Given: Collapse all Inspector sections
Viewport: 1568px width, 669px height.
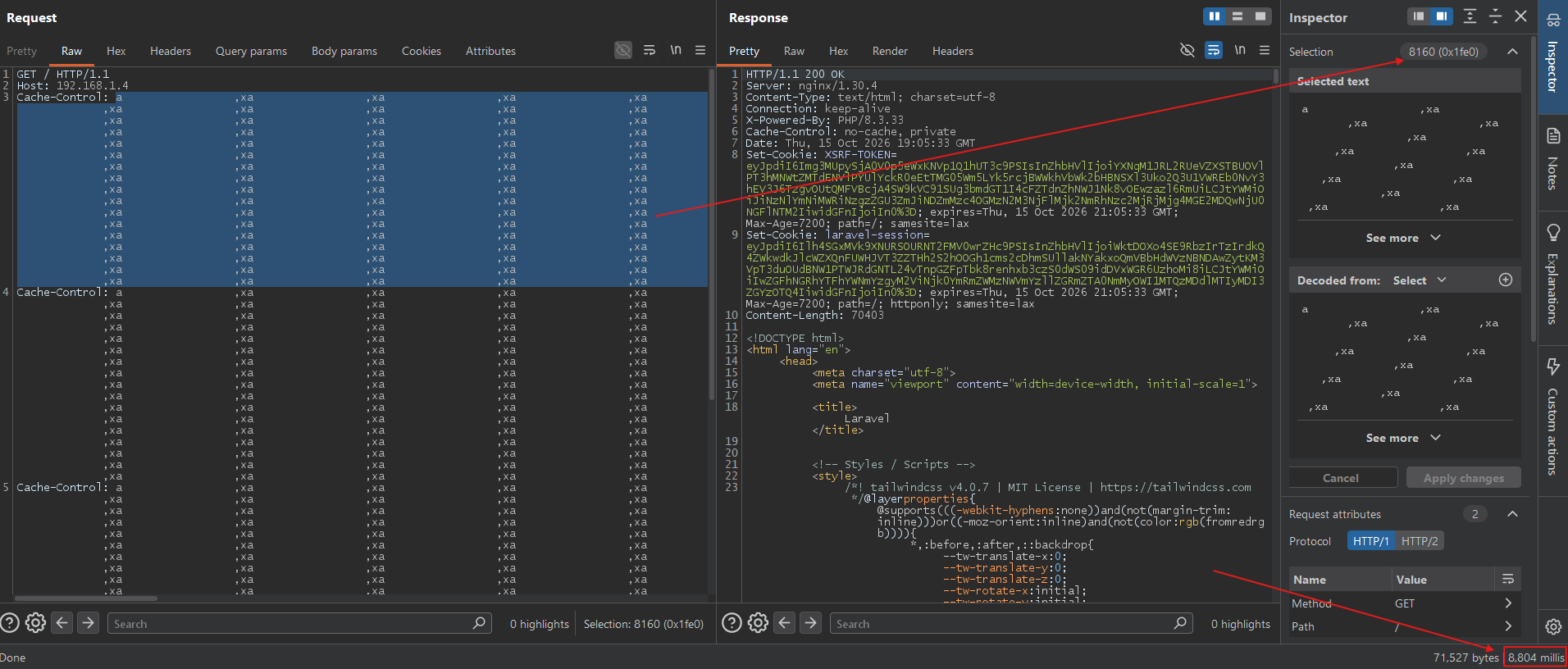Looking at the screenshot, I should pos(1496,16).
